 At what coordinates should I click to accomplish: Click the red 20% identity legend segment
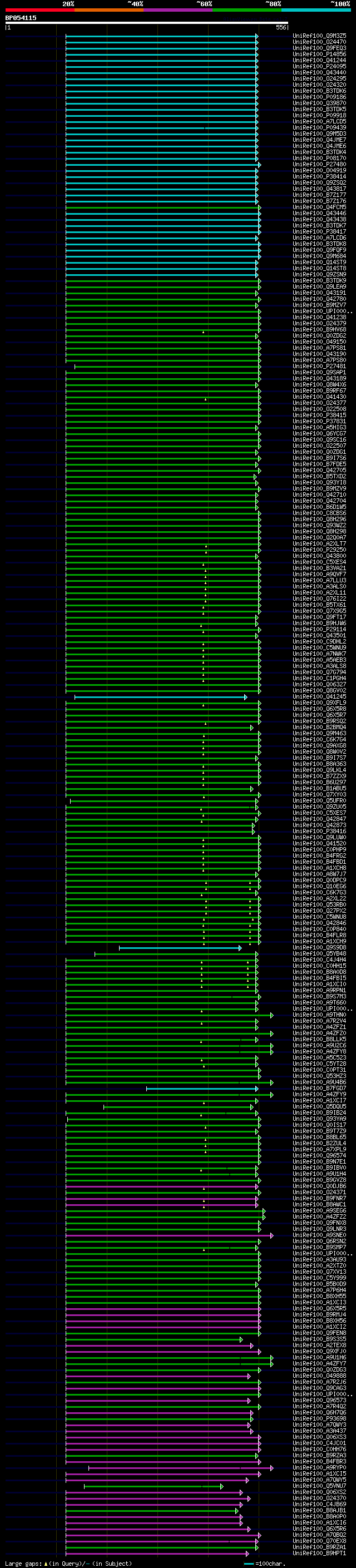(39, 10)
